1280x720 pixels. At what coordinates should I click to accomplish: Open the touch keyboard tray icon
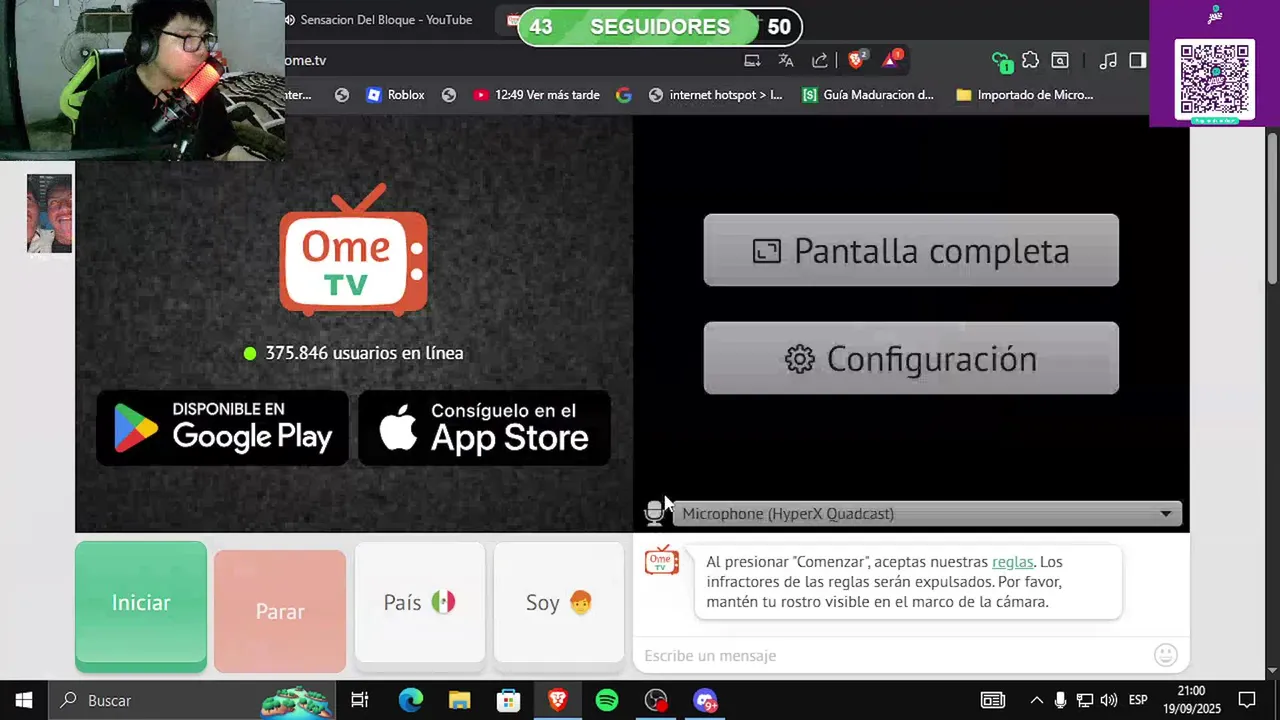pos(992,700)
